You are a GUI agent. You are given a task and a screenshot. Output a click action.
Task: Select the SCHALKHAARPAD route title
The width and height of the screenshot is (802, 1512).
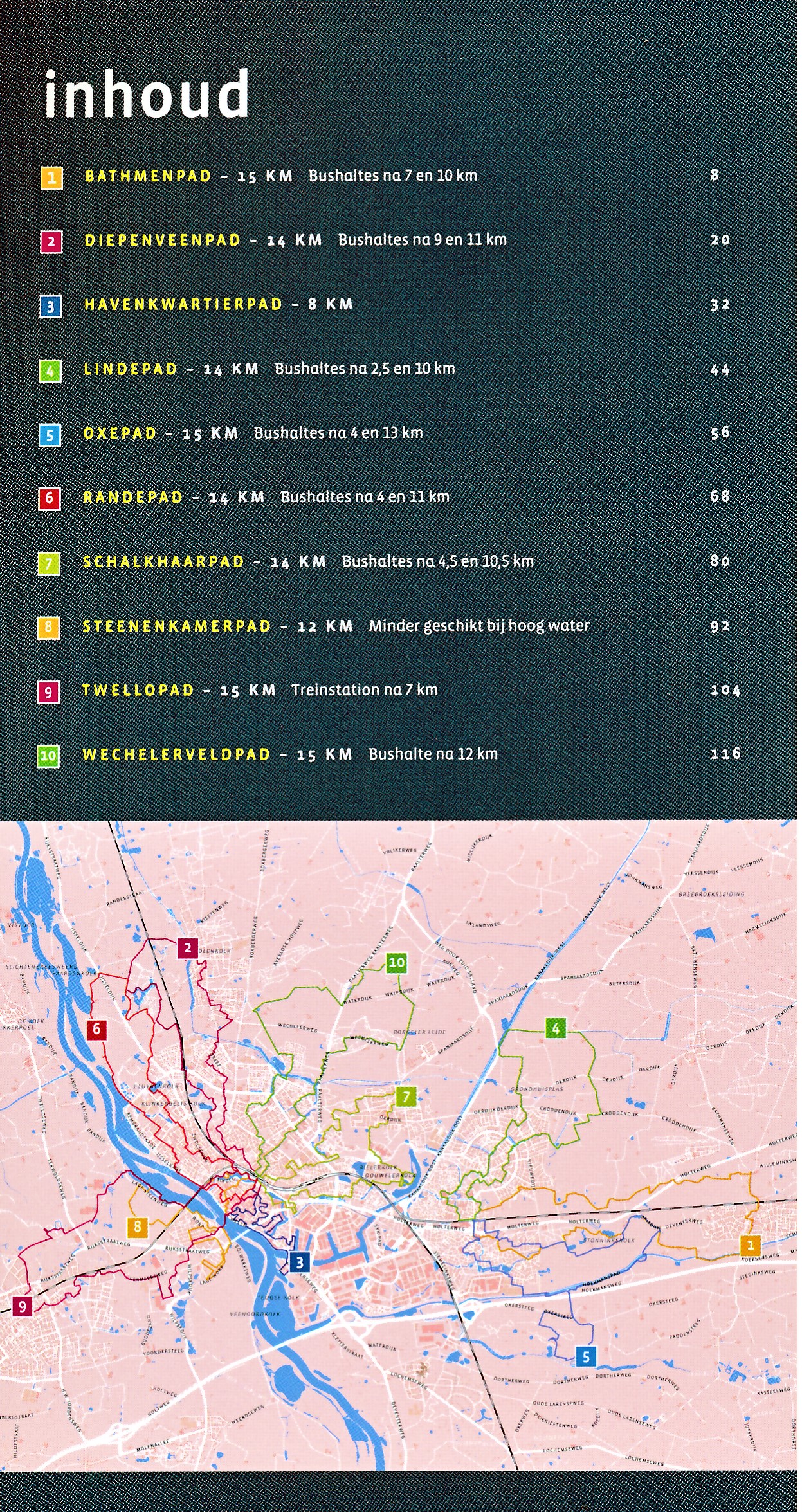pos(163,562)
